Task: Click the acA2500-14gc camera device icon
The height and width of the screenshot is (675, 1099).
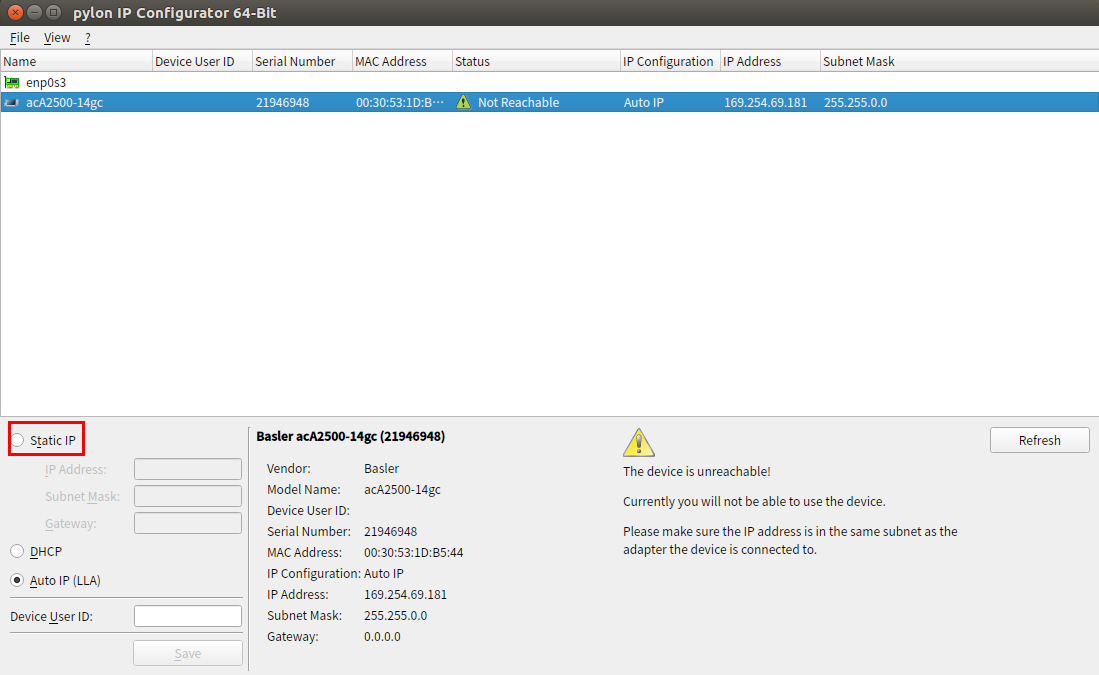Action: pos(11,102)
